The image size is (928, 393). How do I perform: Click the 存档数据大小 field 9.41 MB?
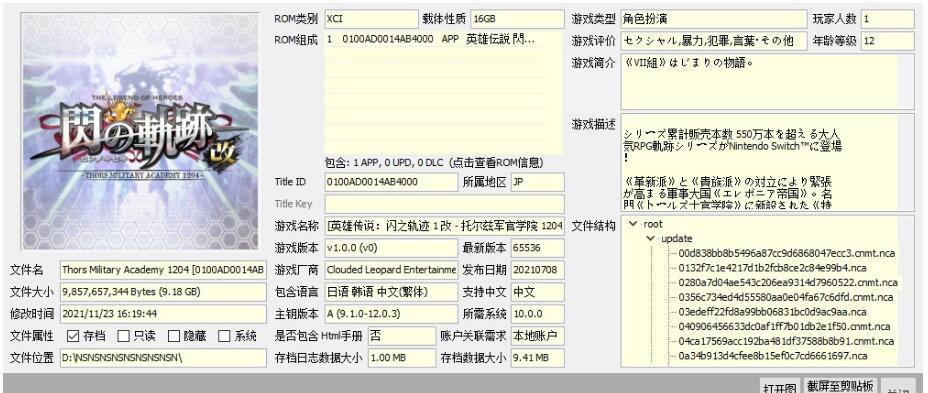[x=537, y=358]
